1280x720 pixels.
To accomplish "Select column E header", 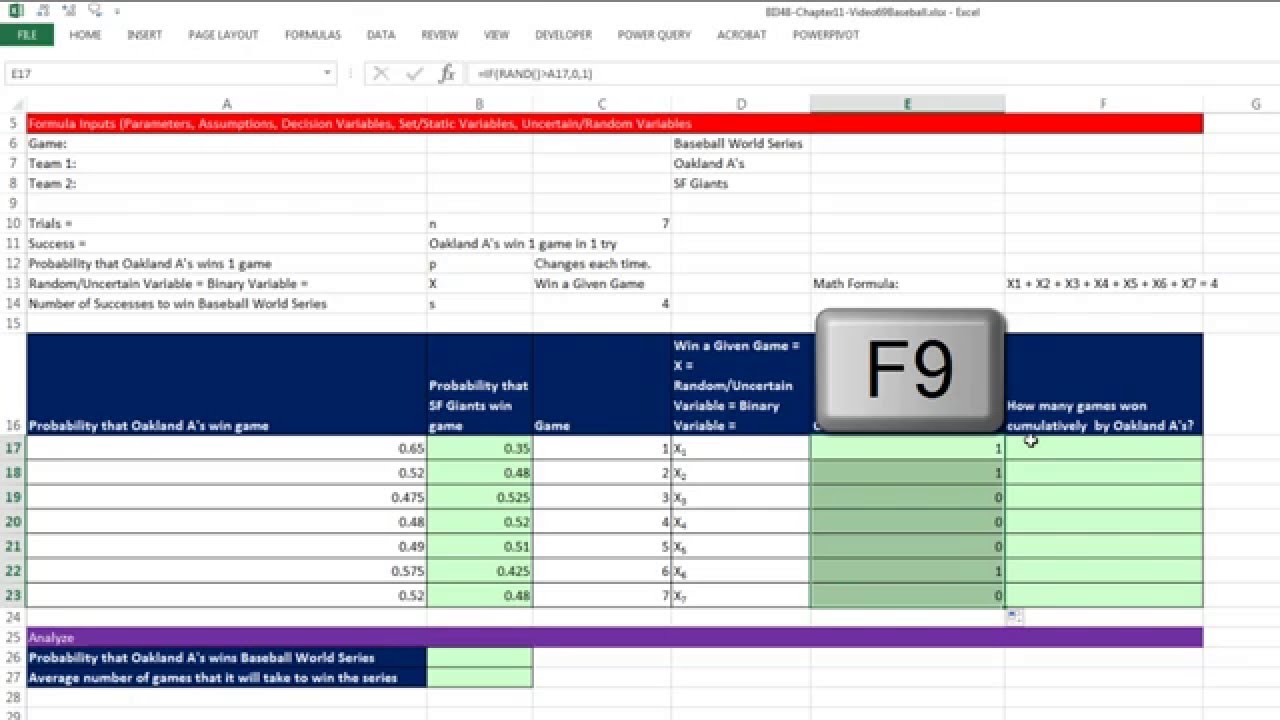I will click(x=908, y=104).
